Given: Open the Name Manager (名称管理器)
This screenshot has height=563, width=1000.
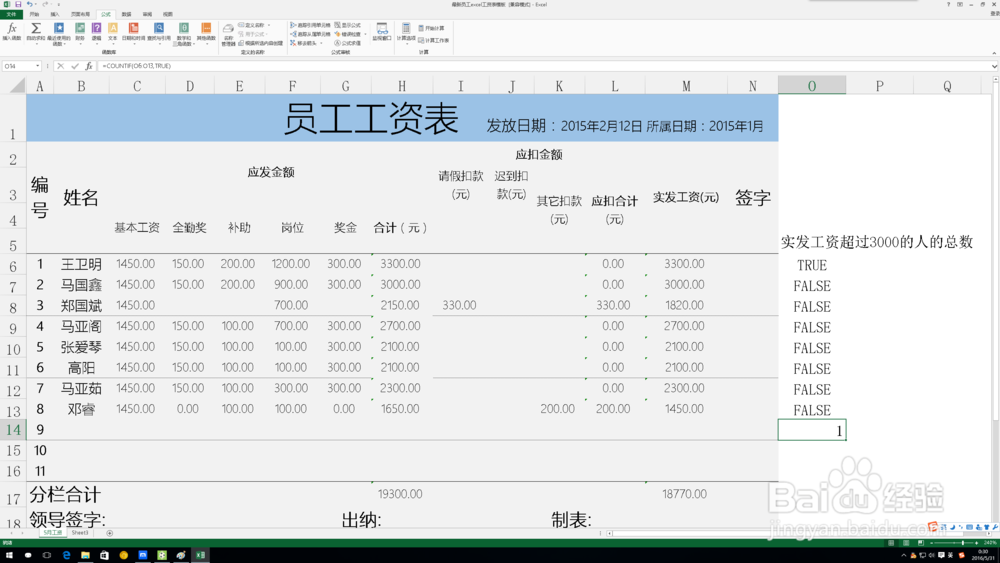Looking at the screenshot, I should [x=228, y=34].
